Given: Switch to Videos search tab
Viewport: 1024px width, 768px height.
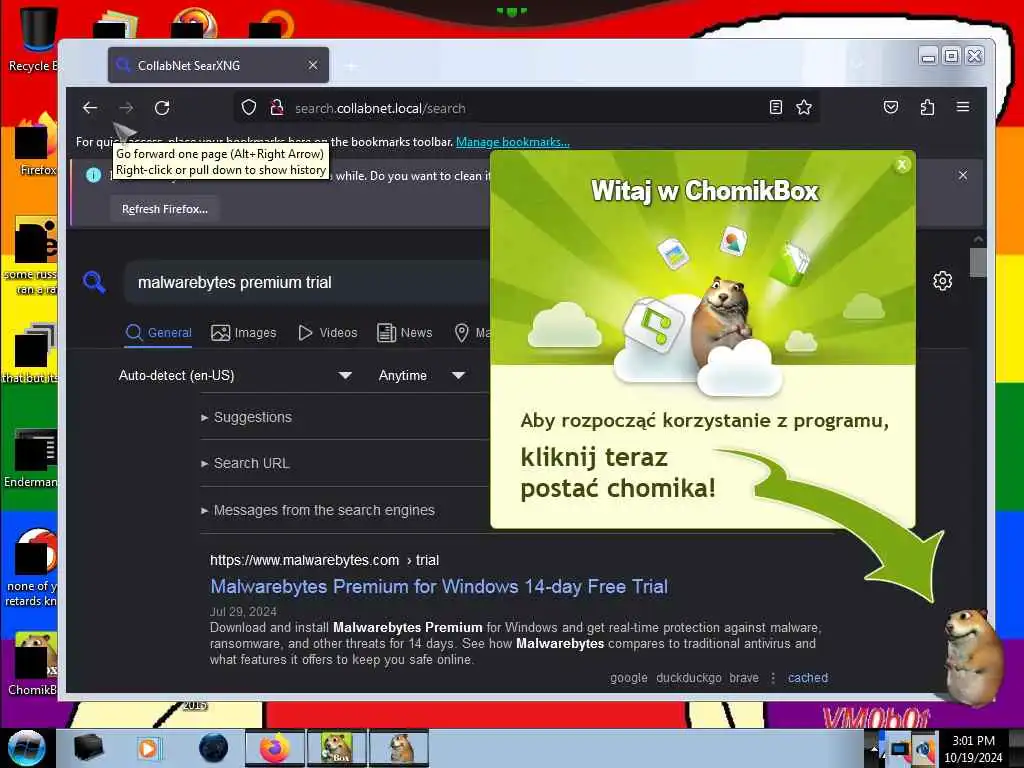Looking at the screenshot, I should (328, 332).
